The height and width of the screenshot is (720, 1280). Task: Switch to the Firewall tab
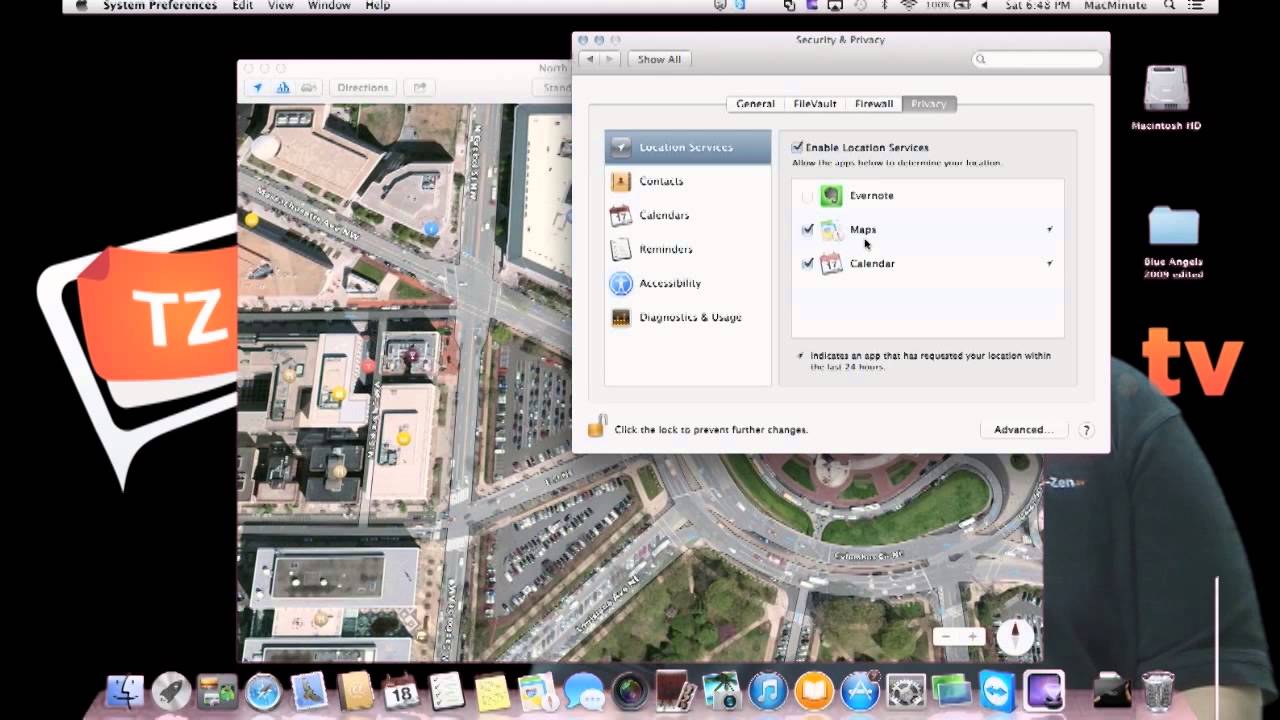click(873, 103)
